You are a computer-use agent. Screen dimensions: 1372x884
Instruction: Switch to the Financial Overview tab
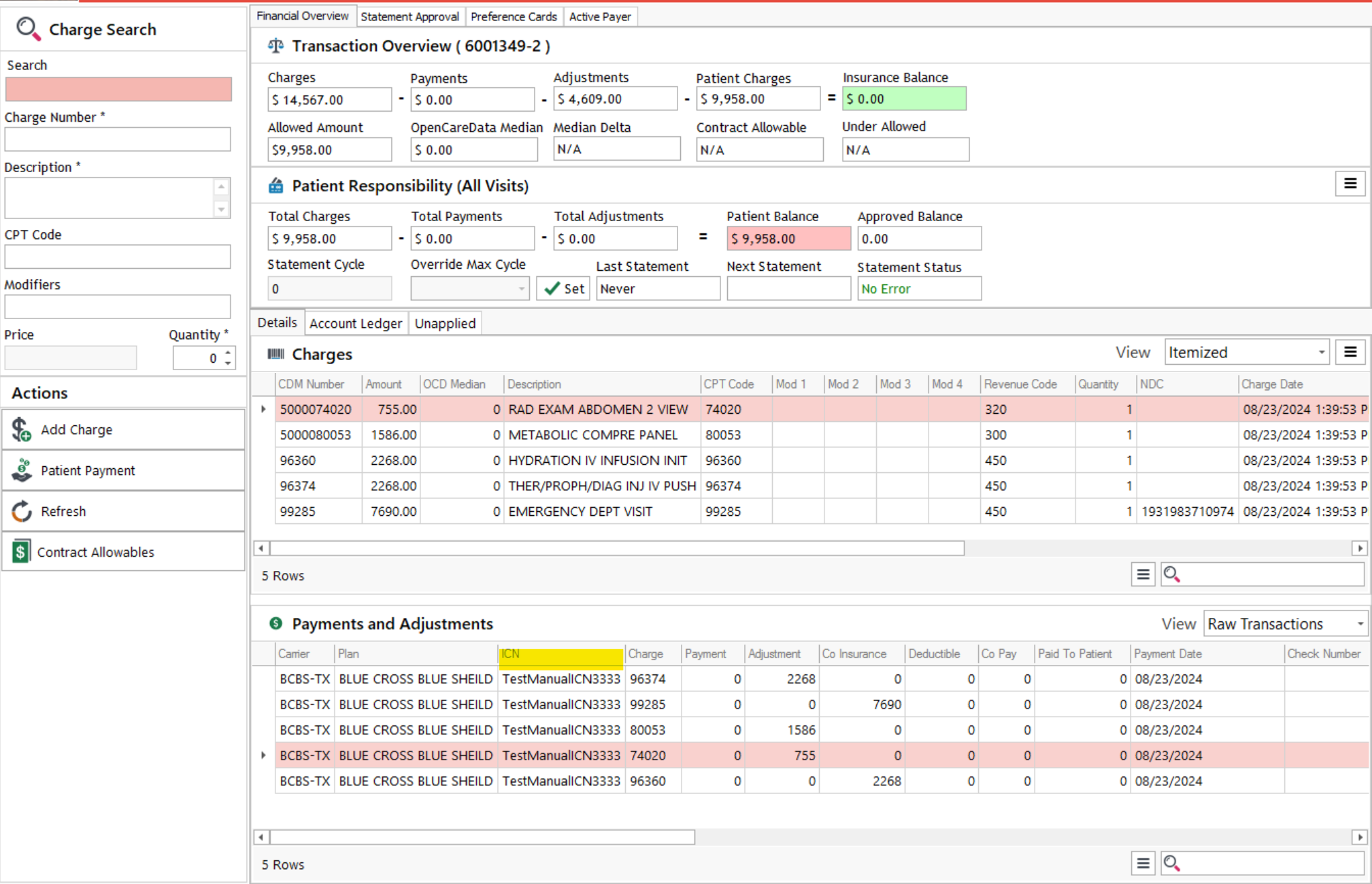(303, 16)
